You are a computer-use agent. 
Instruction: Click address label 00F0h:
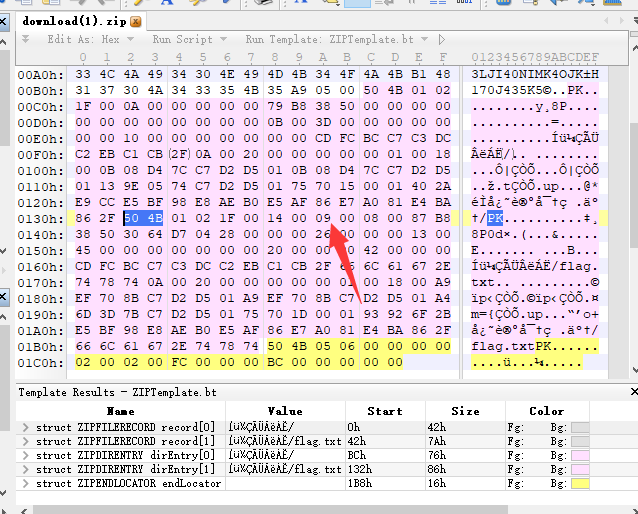tap(41, 155)
